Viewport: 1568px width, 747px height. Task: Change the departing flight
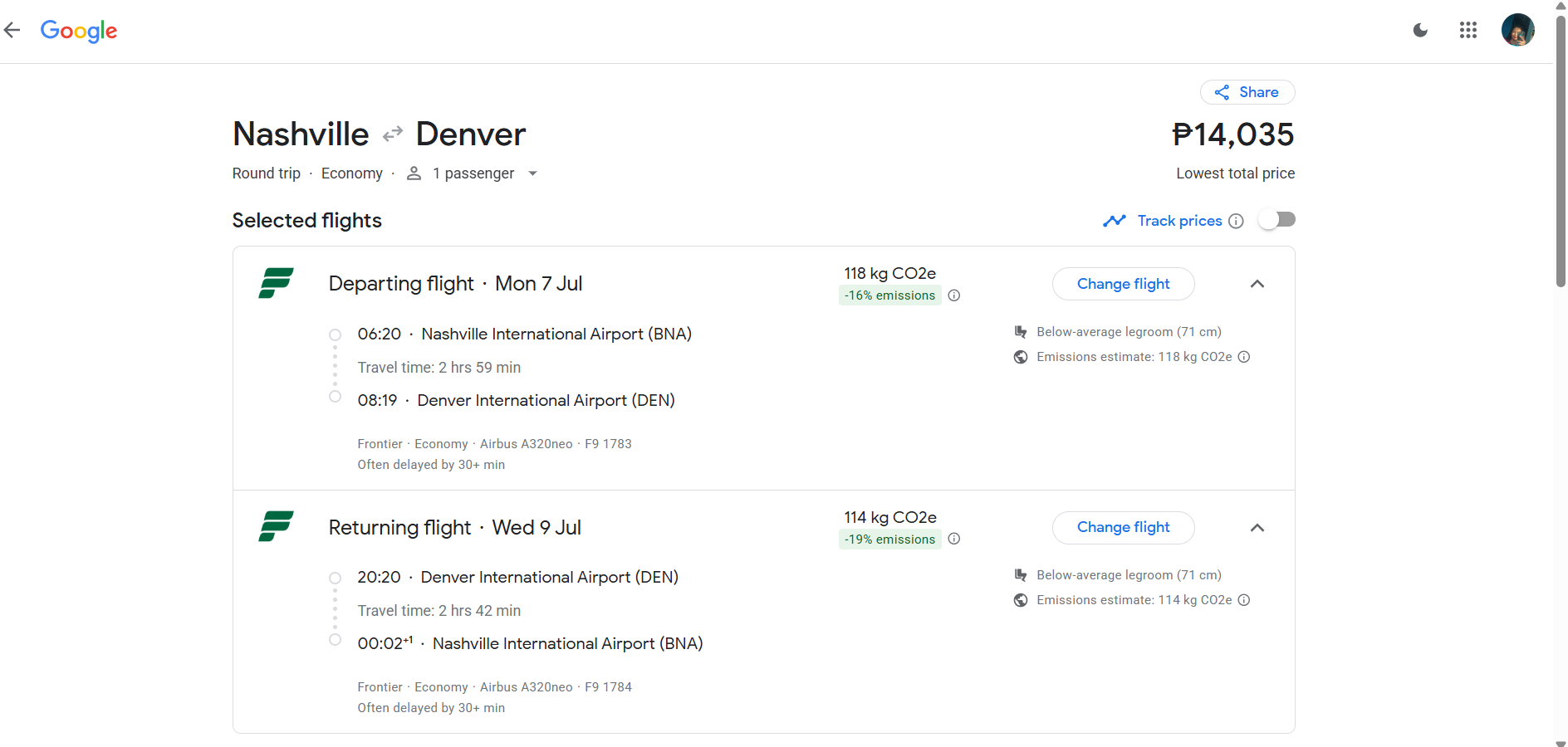coord(1123,284)
